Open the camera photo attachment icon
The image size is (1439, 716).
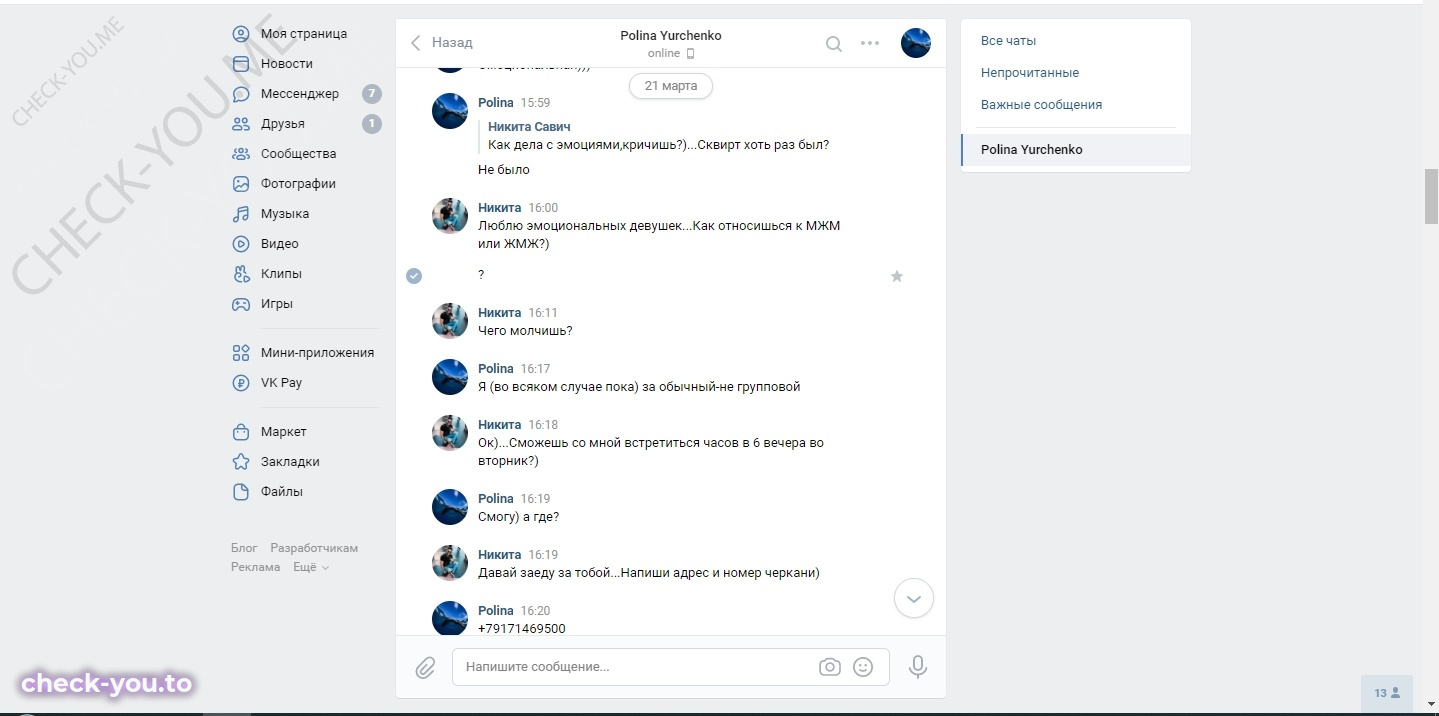coord(830,667)
